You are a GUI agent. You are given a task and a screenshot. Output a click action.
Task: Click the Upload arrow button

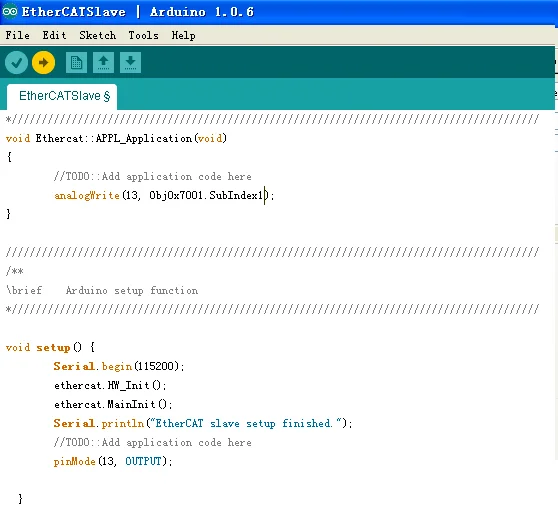click(x=43, y=63)
